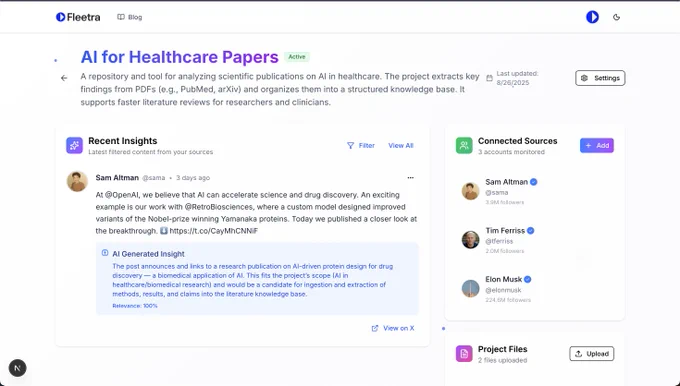Open the Filter option for insights
The height and width of the screenshot is (386, 680).
click(x=361, y=146)
